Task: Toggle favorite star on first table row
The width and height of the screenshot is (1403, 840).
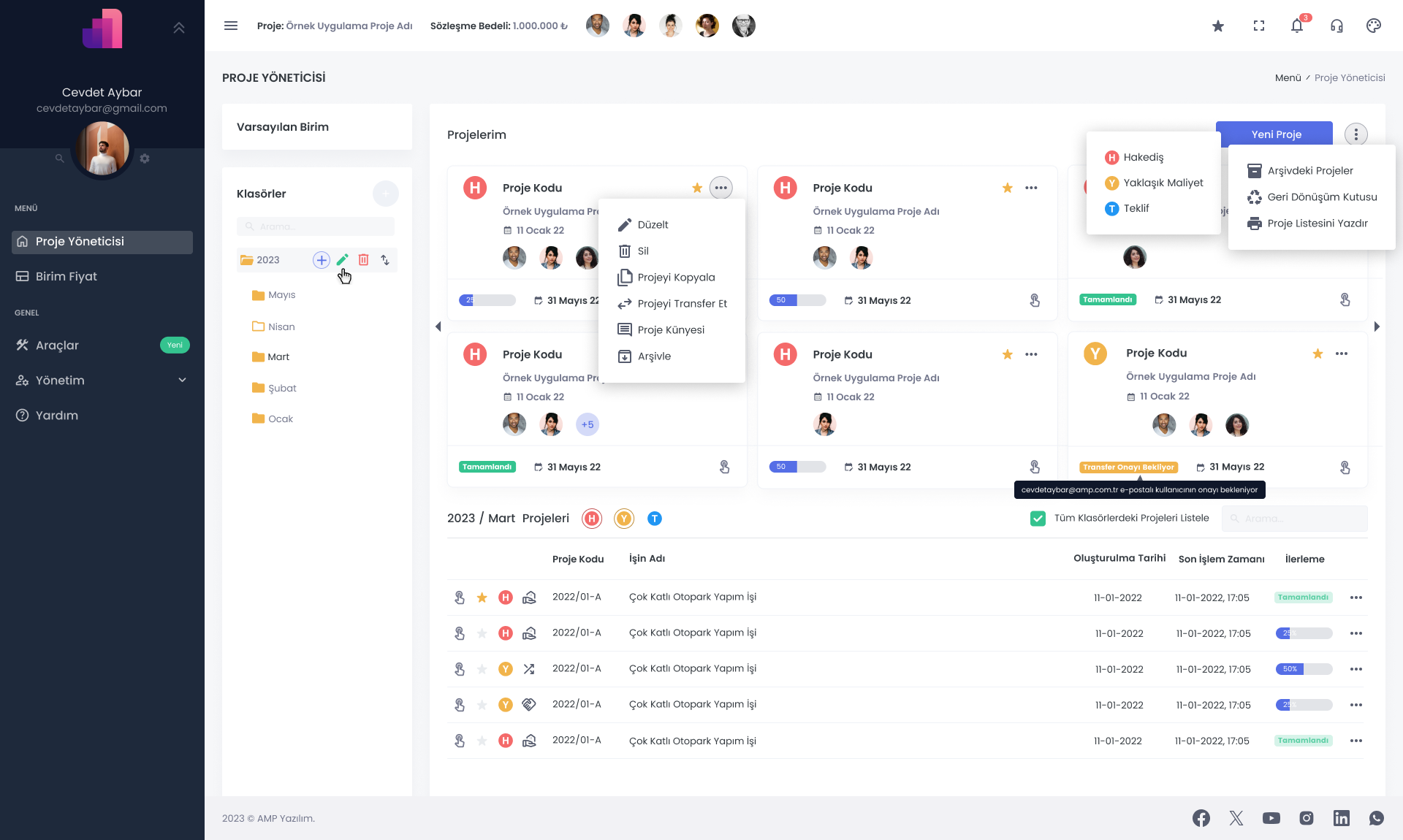Action: 482,597
